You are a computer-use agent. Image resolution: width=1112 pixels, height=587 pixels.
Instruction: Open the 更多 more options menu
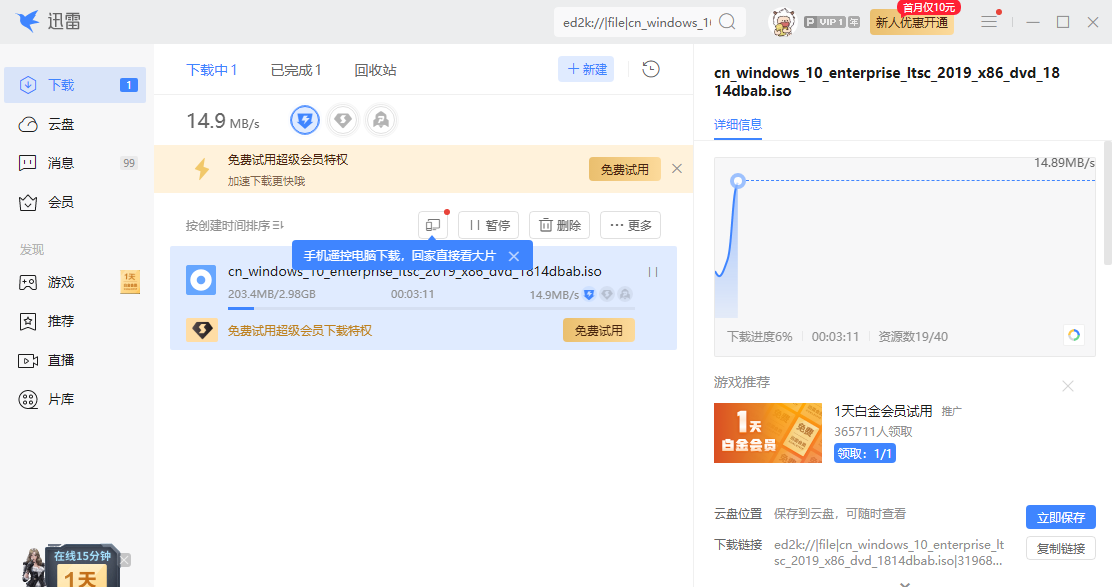click(630, 225)
